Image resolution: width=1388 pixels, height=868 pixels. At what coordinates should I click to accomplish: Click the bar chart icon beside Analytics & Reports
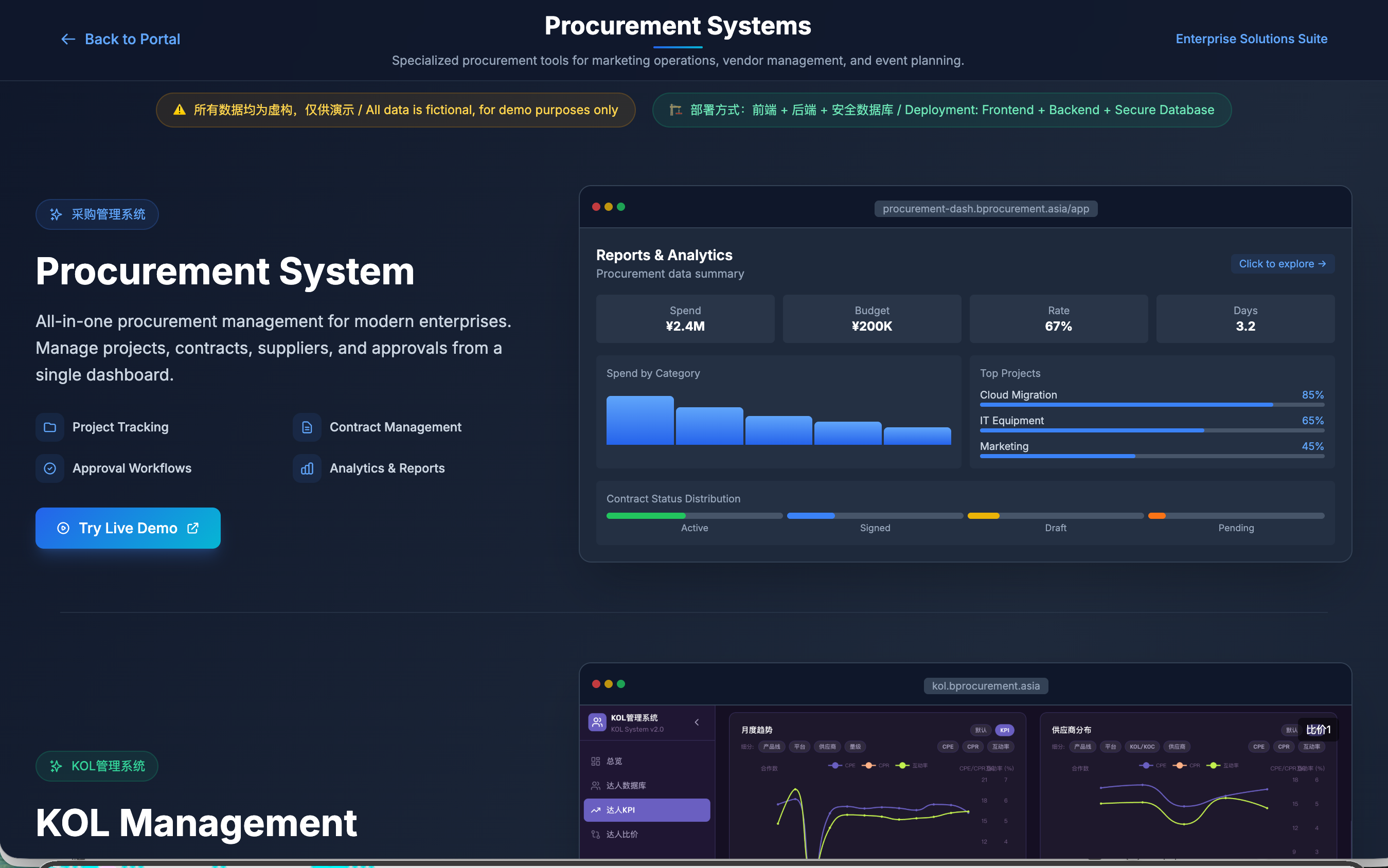pos(307,468)
